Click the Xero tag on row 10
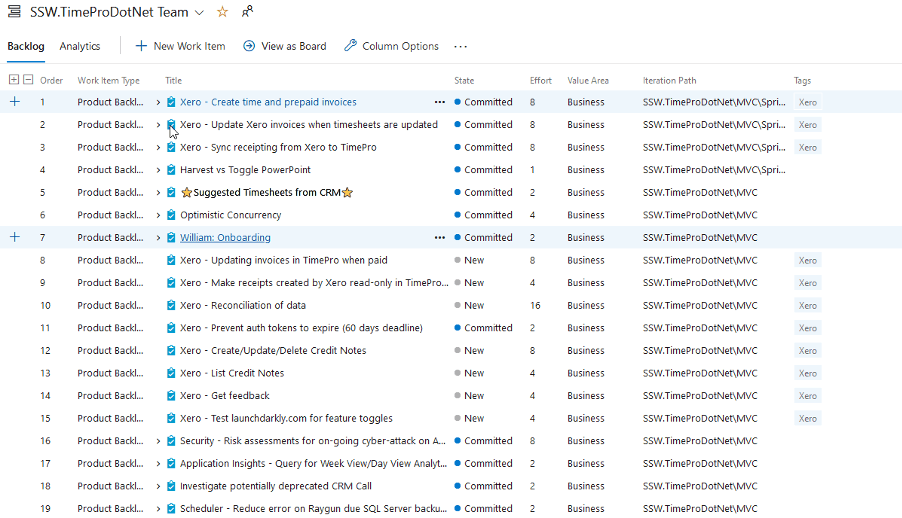The width and height of the screenshot is (902, 518). tap(808, 305)
